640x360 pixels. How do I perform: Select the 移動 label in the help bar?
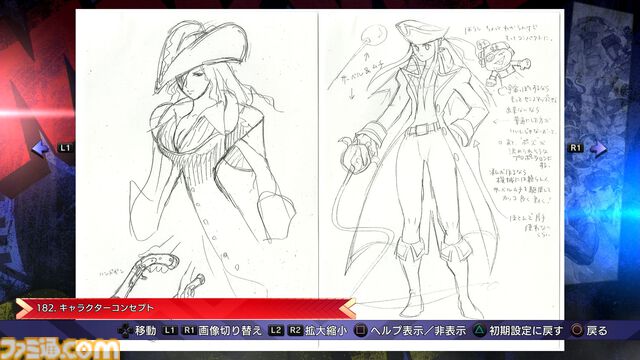point(145,331)
